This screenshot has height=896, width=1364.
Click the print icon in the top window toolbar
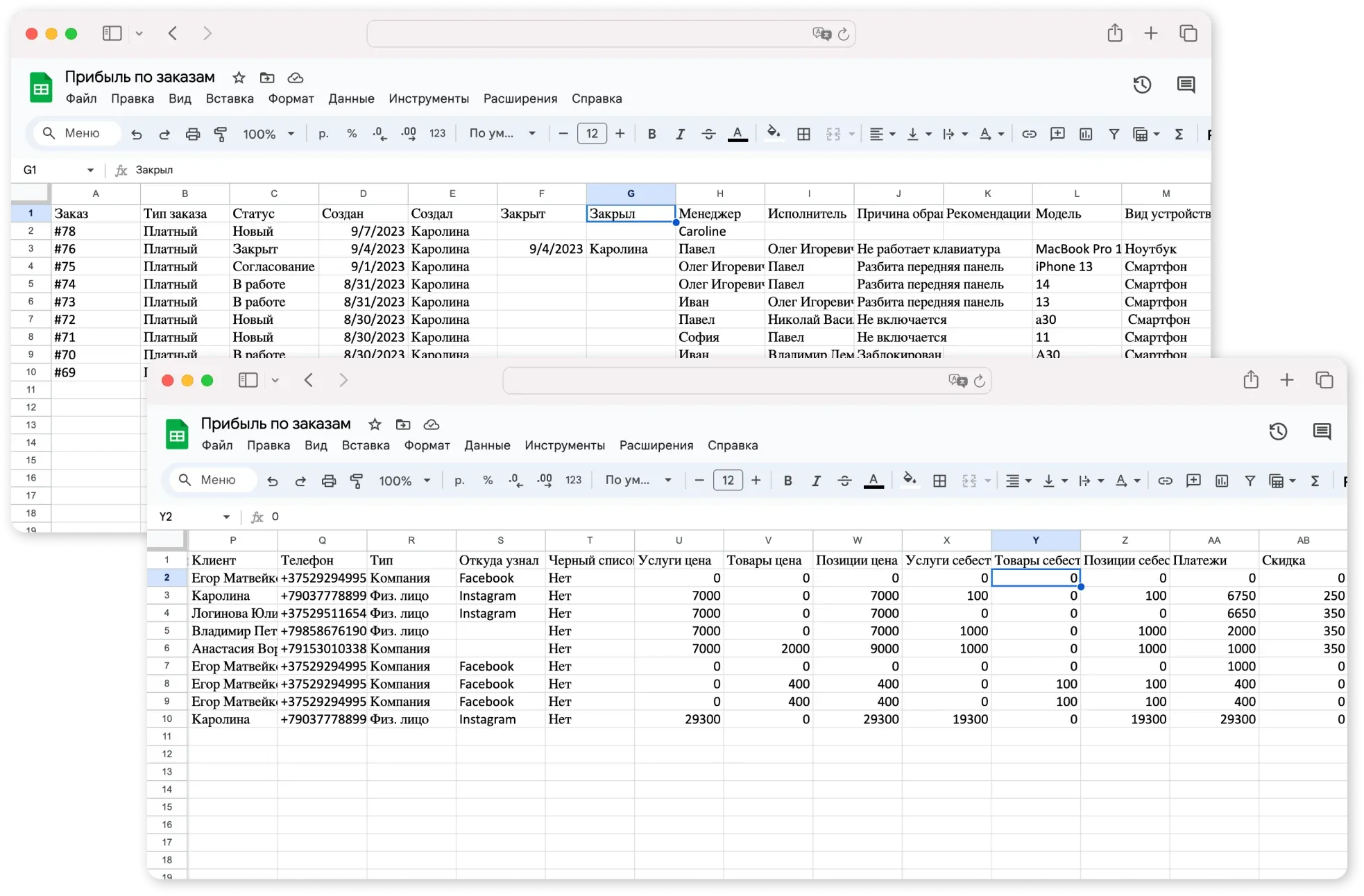(193, 134)
